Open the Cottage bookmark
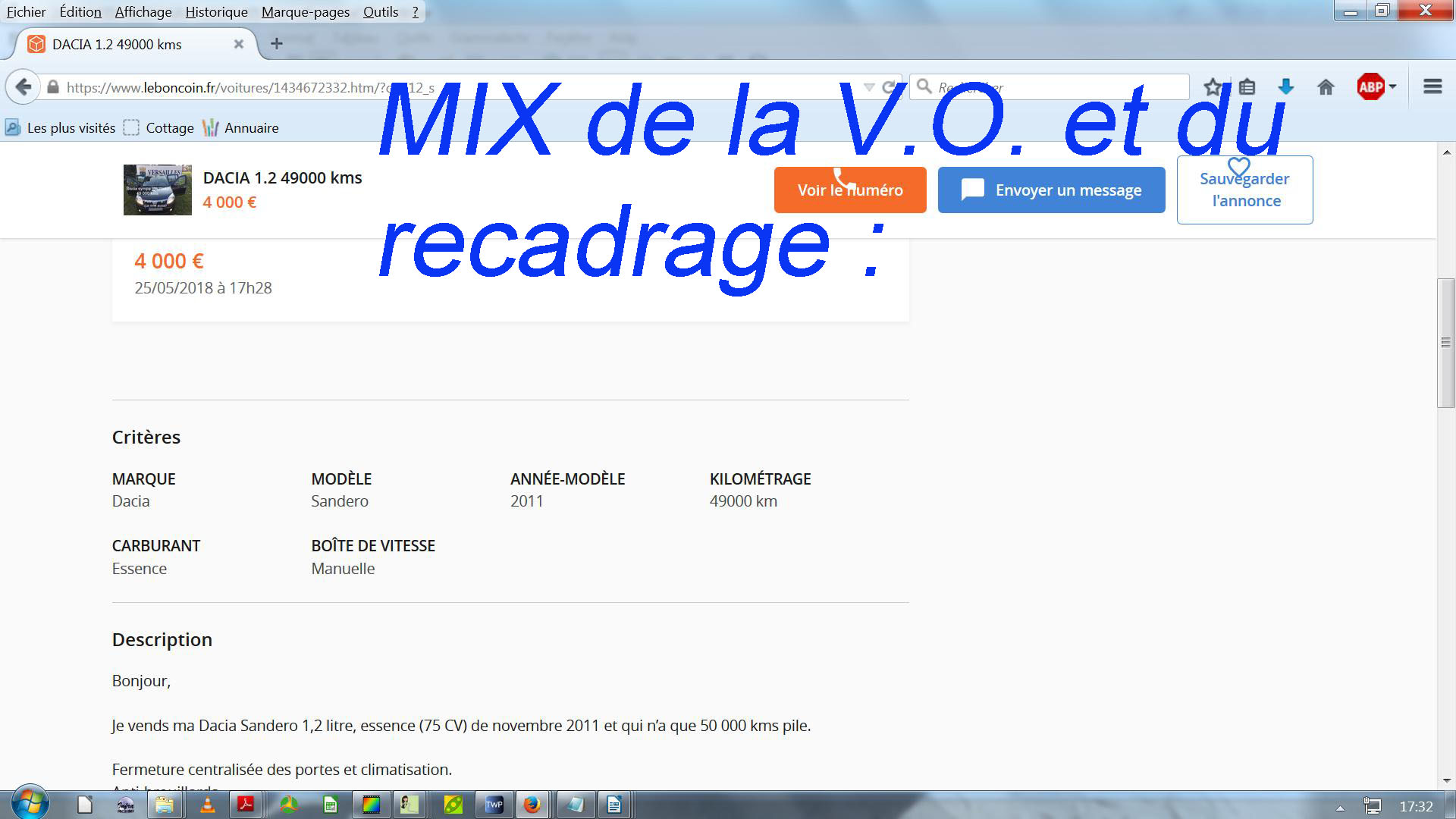The image size is (1456, 819). point(158,127)
